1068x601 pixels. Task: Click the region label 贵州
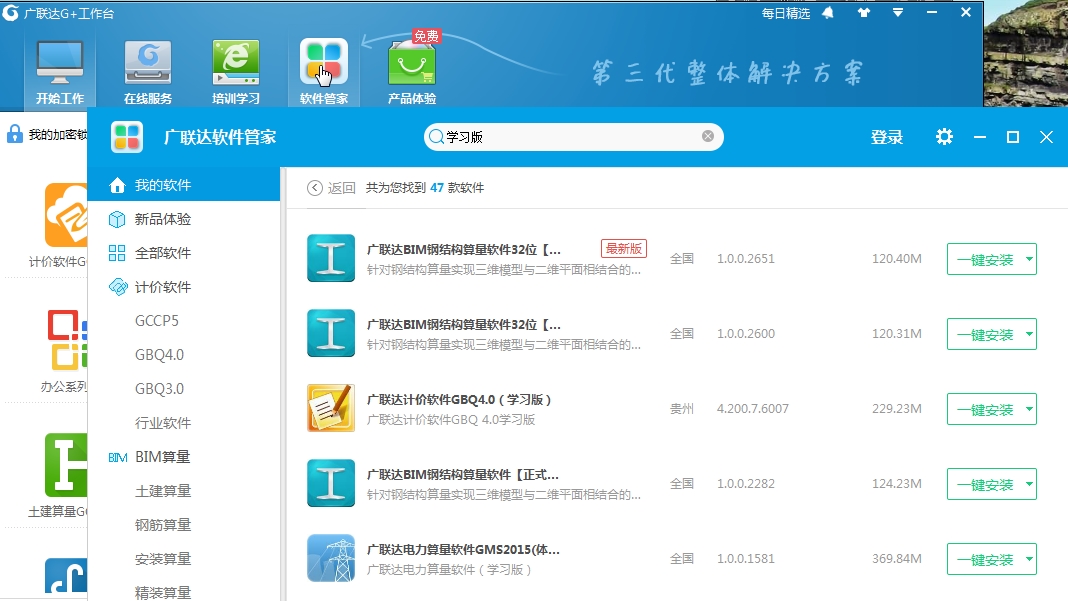(x=682, y=408)
